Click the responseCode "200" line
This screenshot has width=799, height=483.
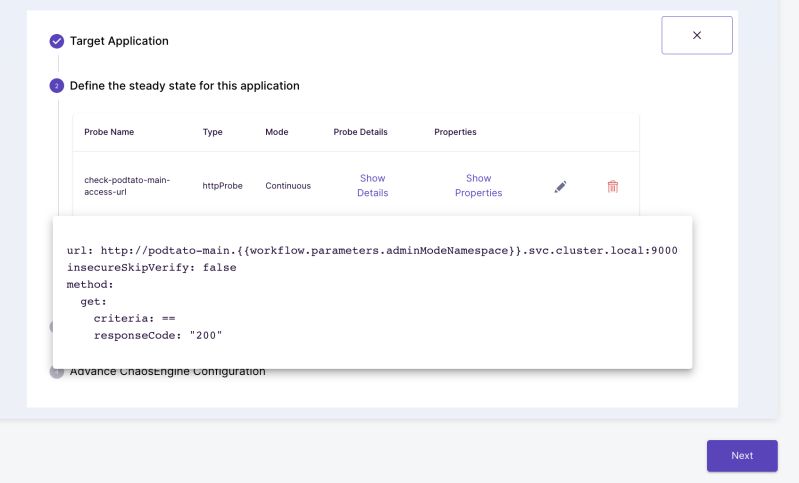[x=158, y=335]
